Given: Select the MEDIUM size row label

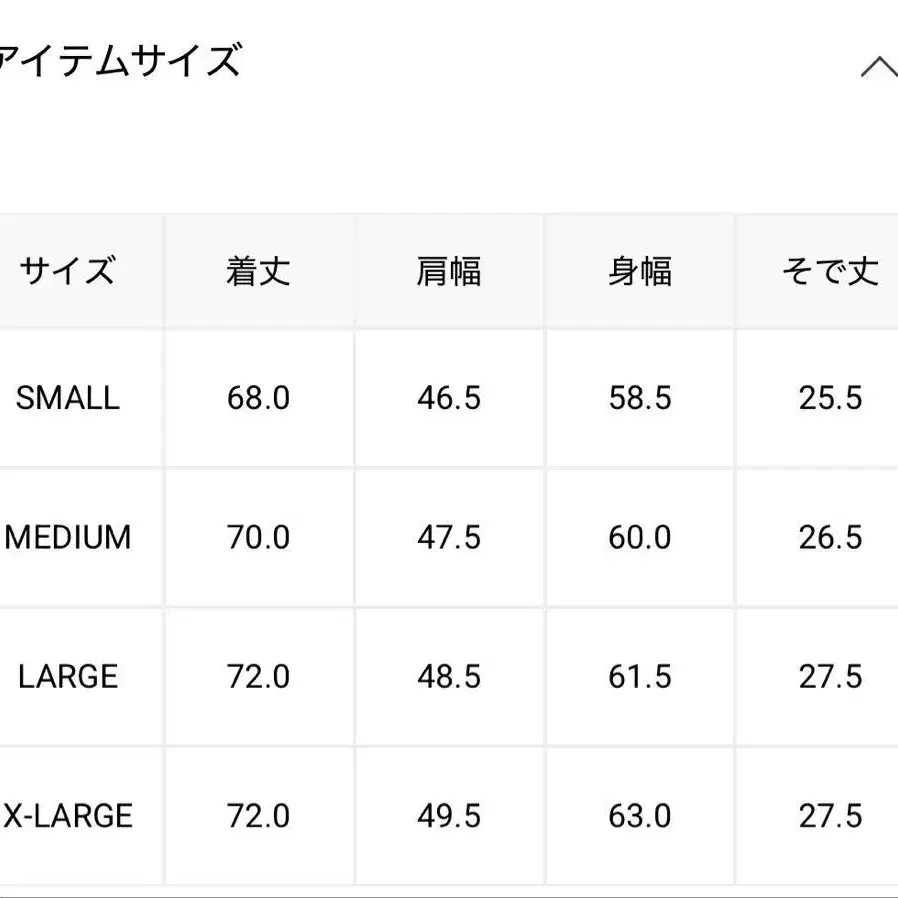Looking at the screenshot, I should (x=68, y=537).
